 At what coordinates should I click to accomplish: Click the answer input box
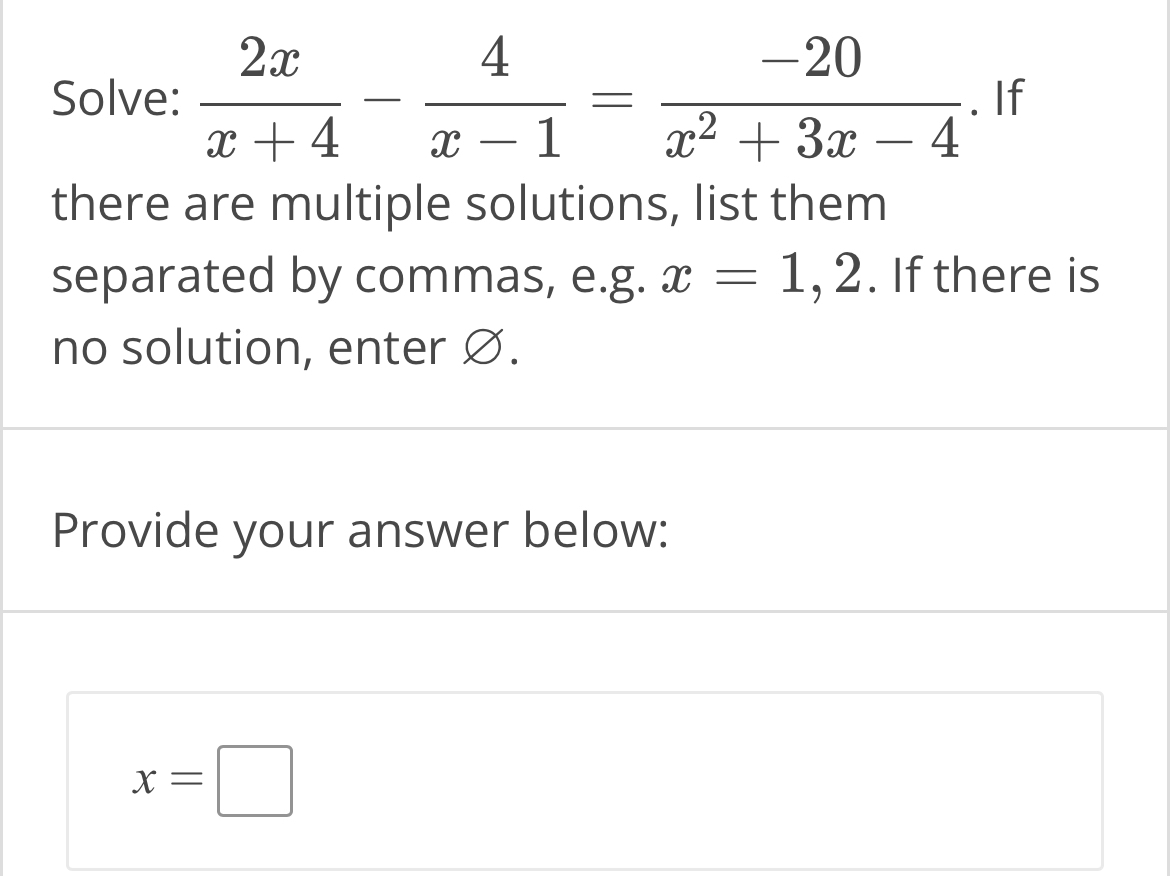254,782
